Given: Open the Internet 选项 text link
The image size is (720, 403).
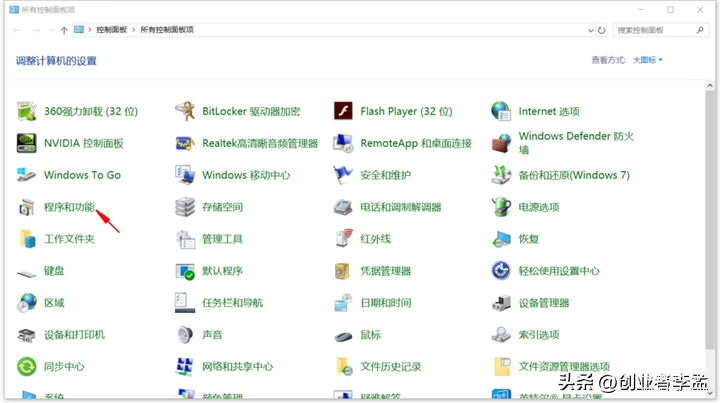Looking at the screenshot, I should 549,111.
